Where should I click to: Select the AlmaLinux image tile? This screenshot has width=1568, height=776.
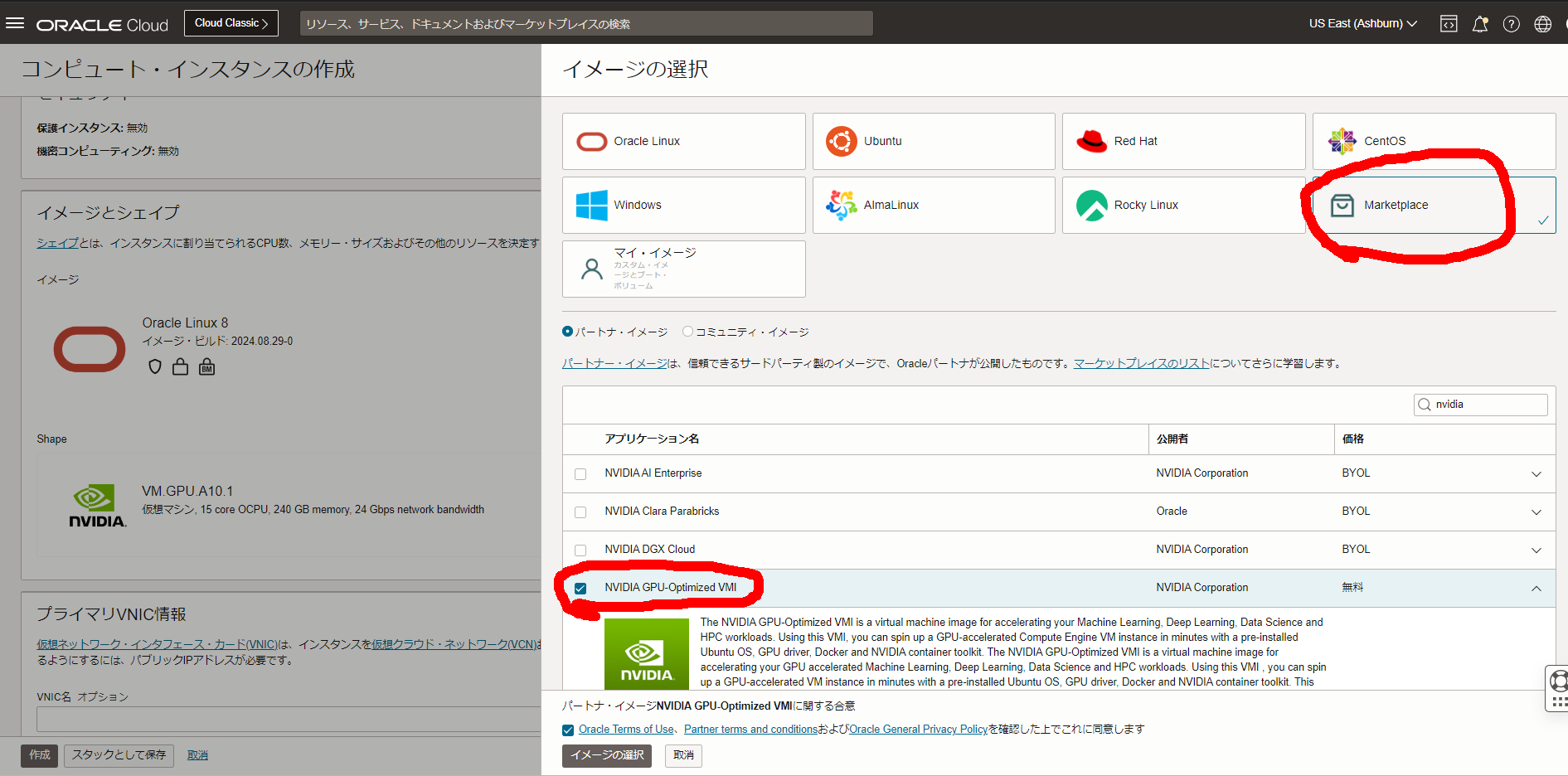pos(934,205)
